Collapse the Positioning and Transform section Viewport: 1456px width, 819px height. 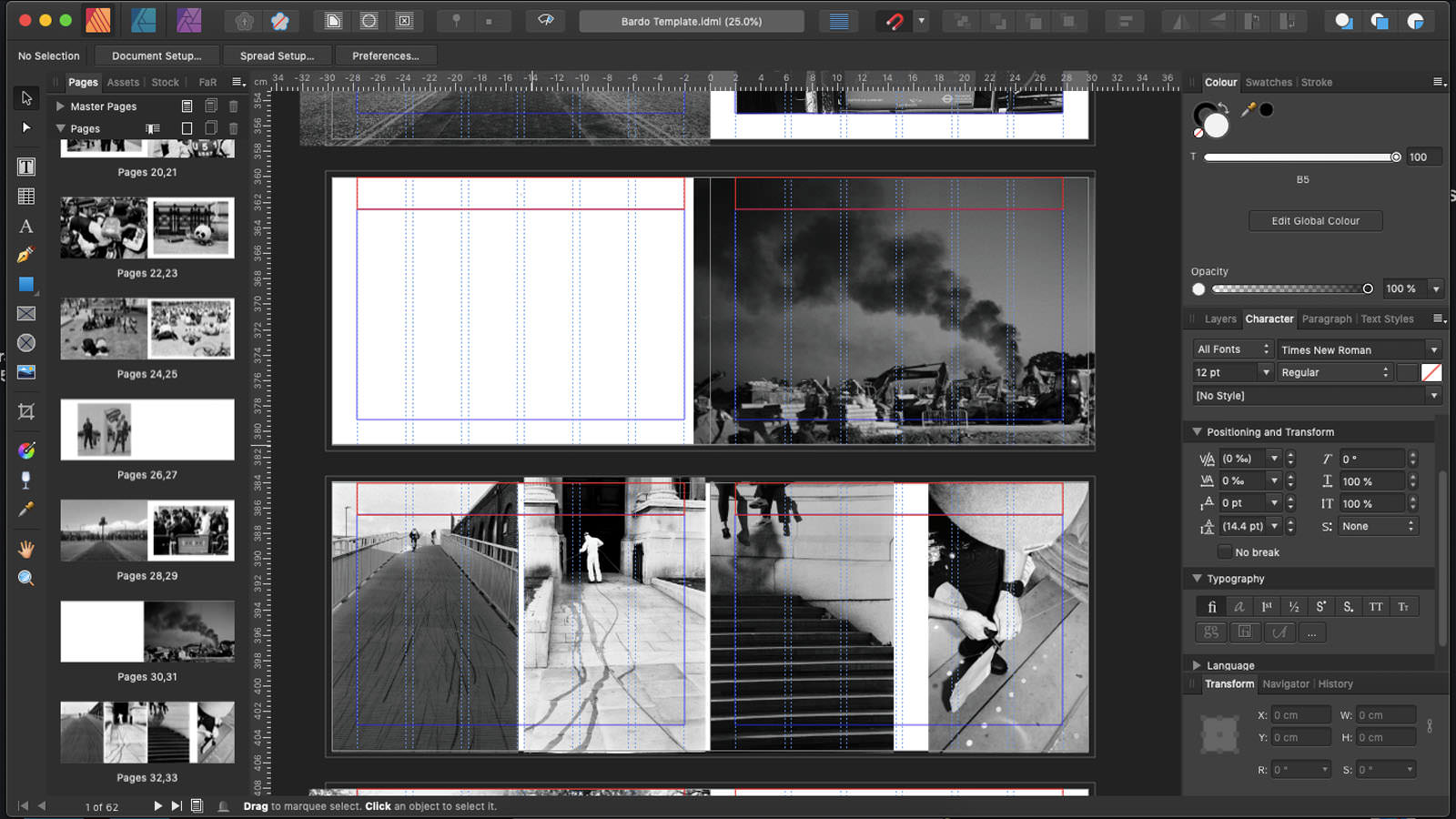pyautogui.click(x=1198, y=432)
